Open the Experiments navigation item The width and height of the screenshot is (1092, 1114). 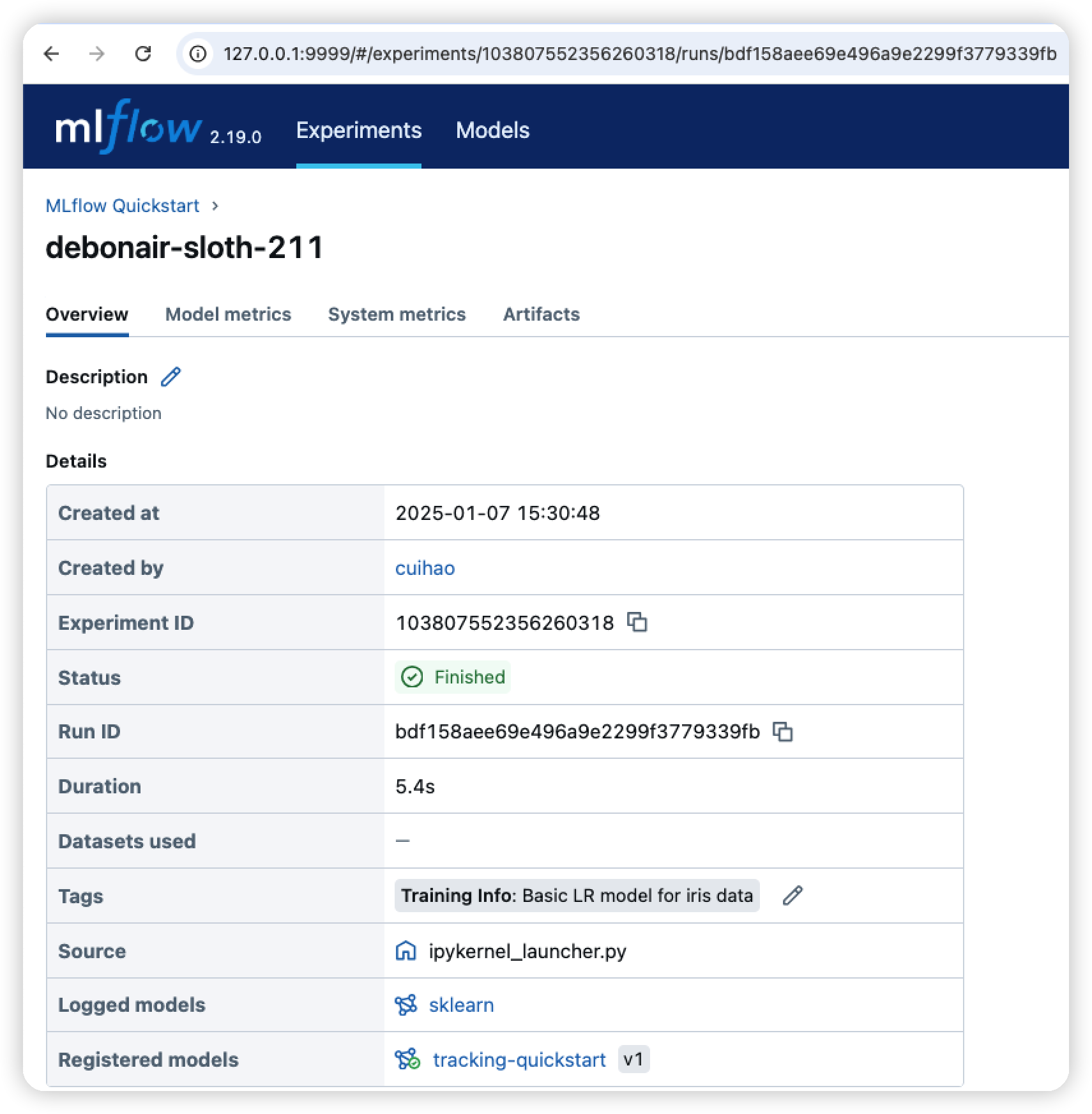pyautogui.click(x=358, y=130)
